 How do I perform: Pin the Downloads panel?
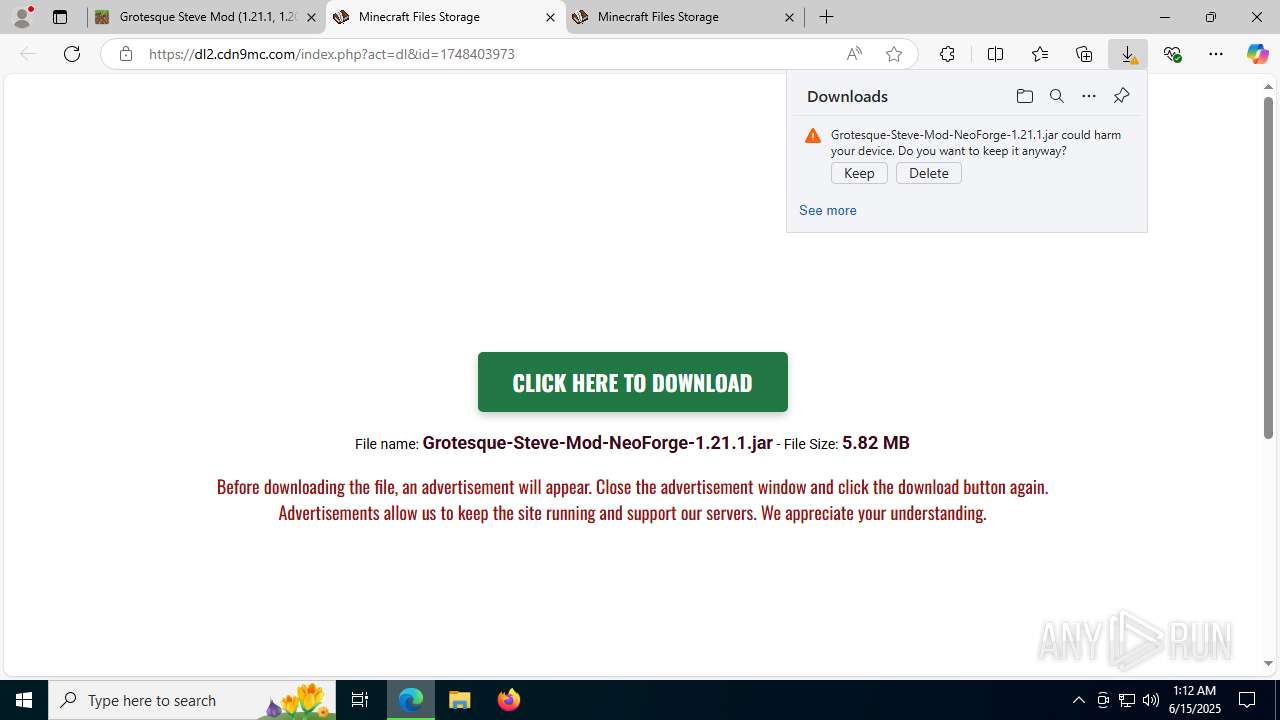pos(1121,96)
